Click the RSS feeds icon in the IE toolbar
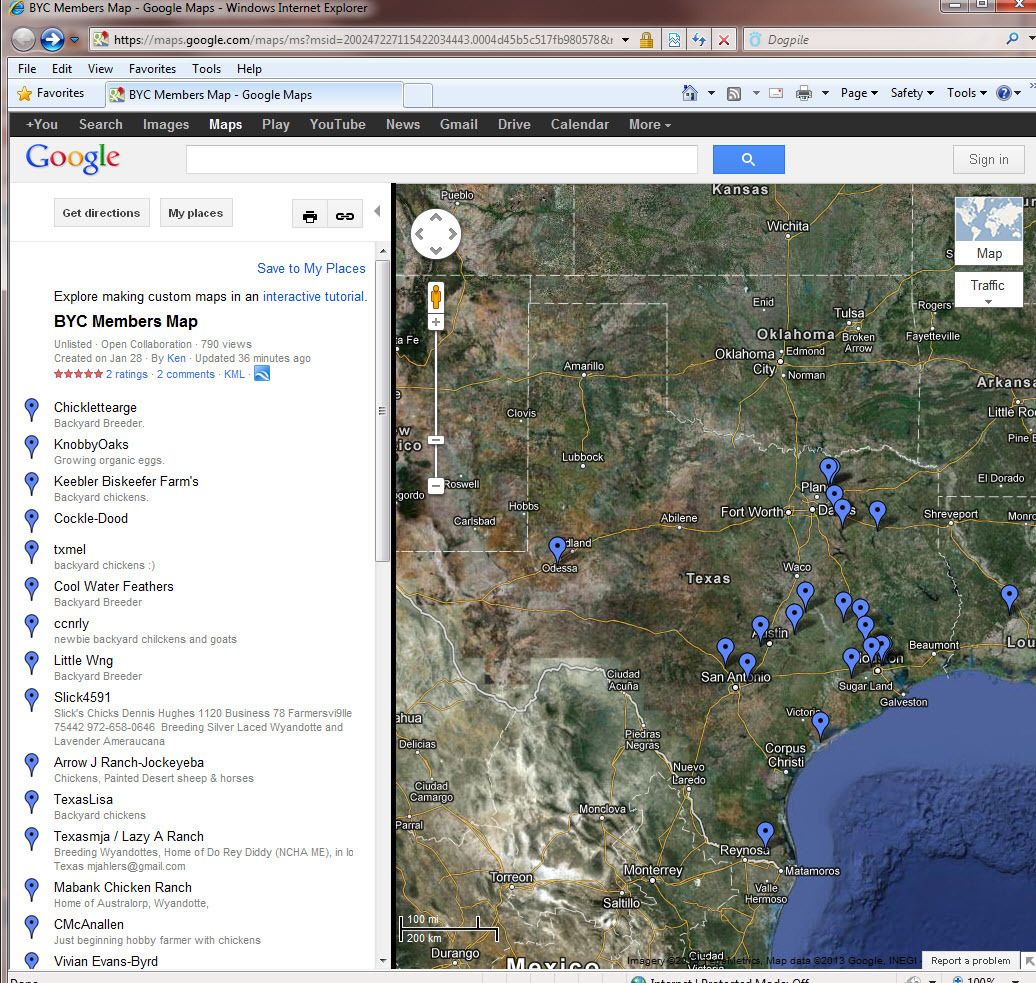Screen dimensions: 1036x983 (734, 93)
